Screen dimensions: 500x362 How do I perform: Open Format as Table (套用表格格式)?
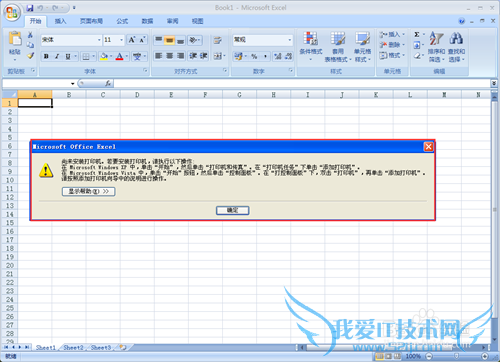coord(338,46)
